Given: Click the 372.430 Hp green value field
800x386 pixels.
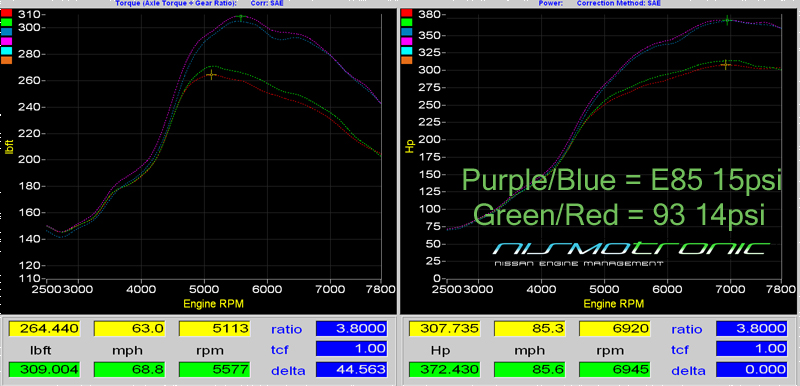Looking at the screenshot, I should (x=445, y=369).
